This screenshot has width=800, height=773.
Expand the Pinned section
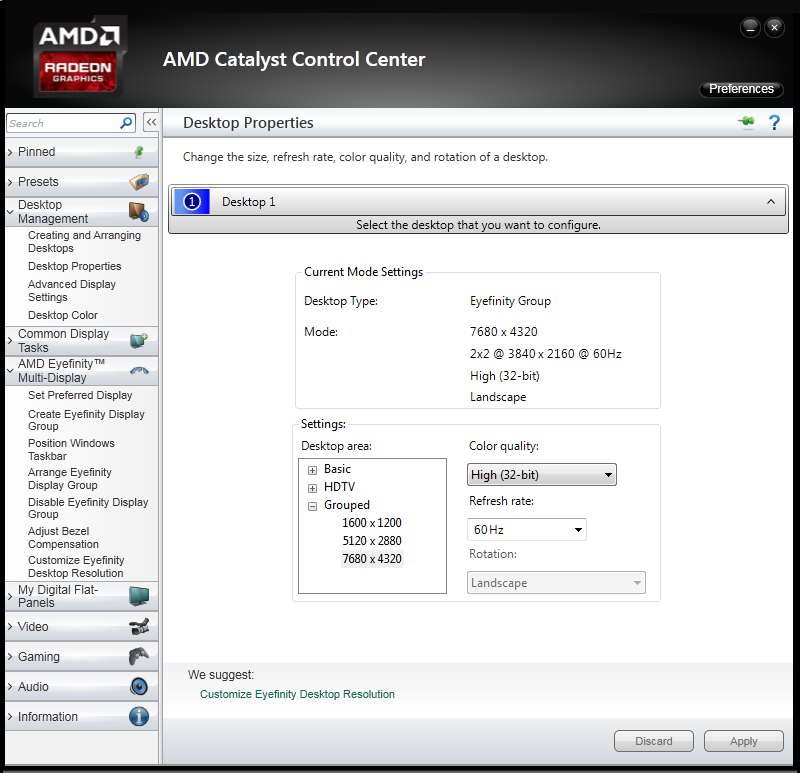pos(10,152)
